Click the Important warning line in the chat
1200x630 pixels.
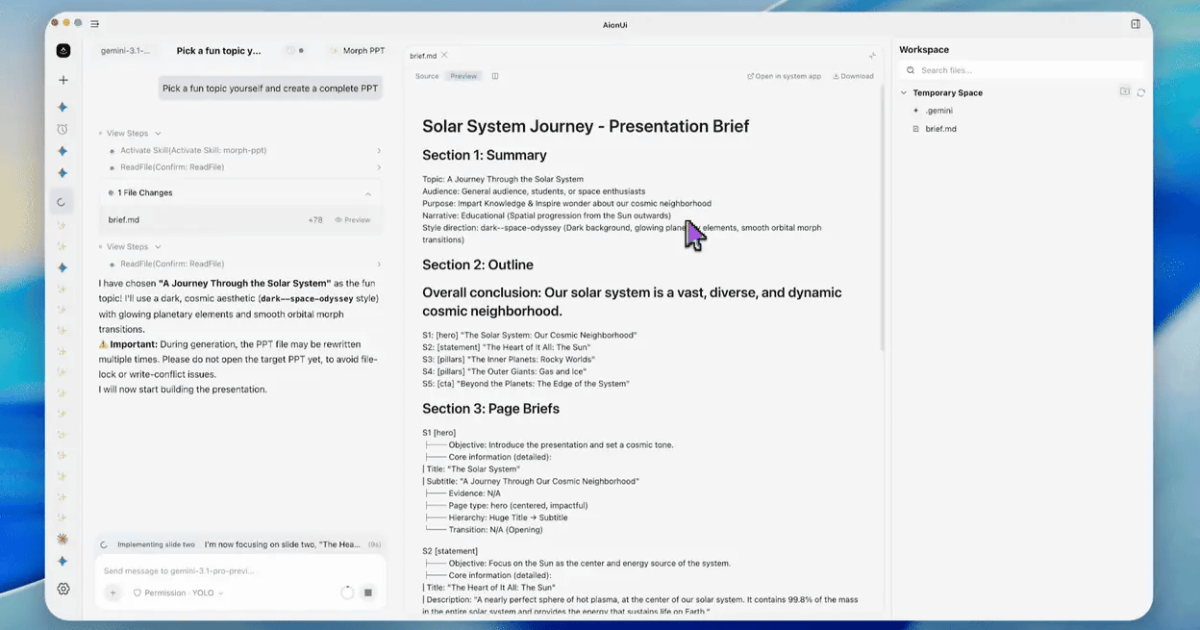240,359
